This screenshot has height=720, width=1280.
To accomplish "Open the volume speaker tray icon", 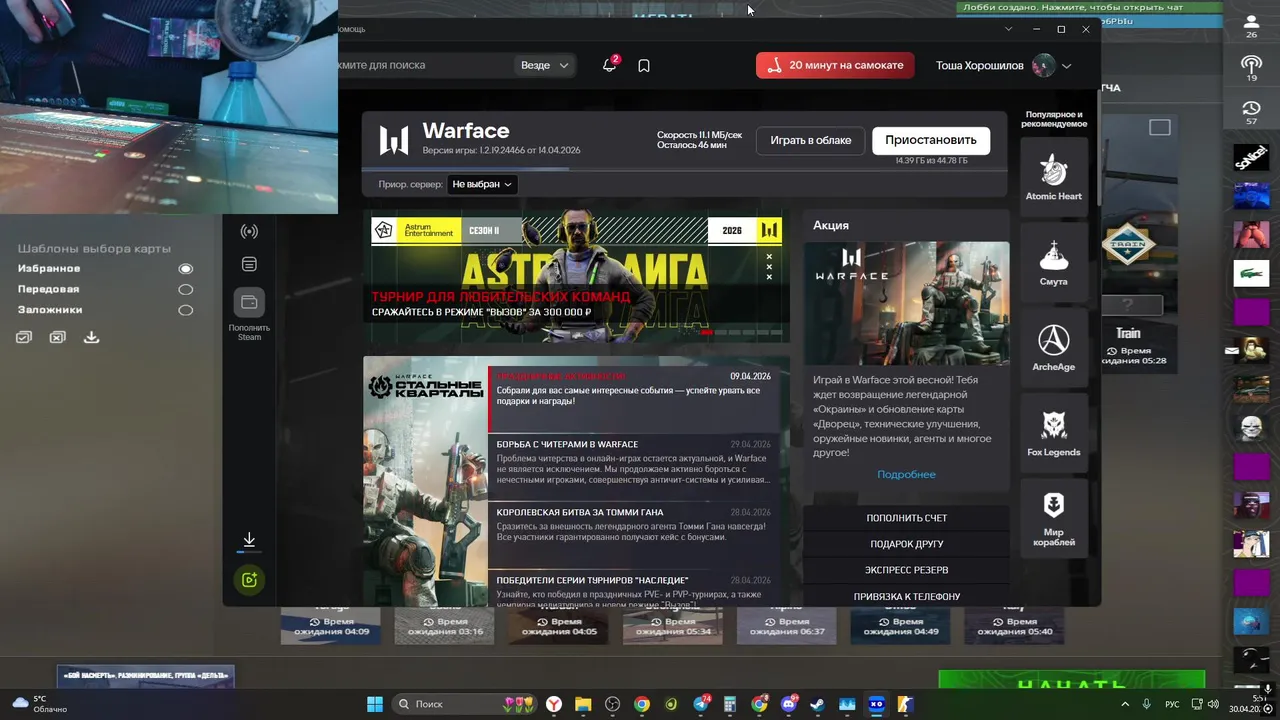I will (x=1212, y=704).
